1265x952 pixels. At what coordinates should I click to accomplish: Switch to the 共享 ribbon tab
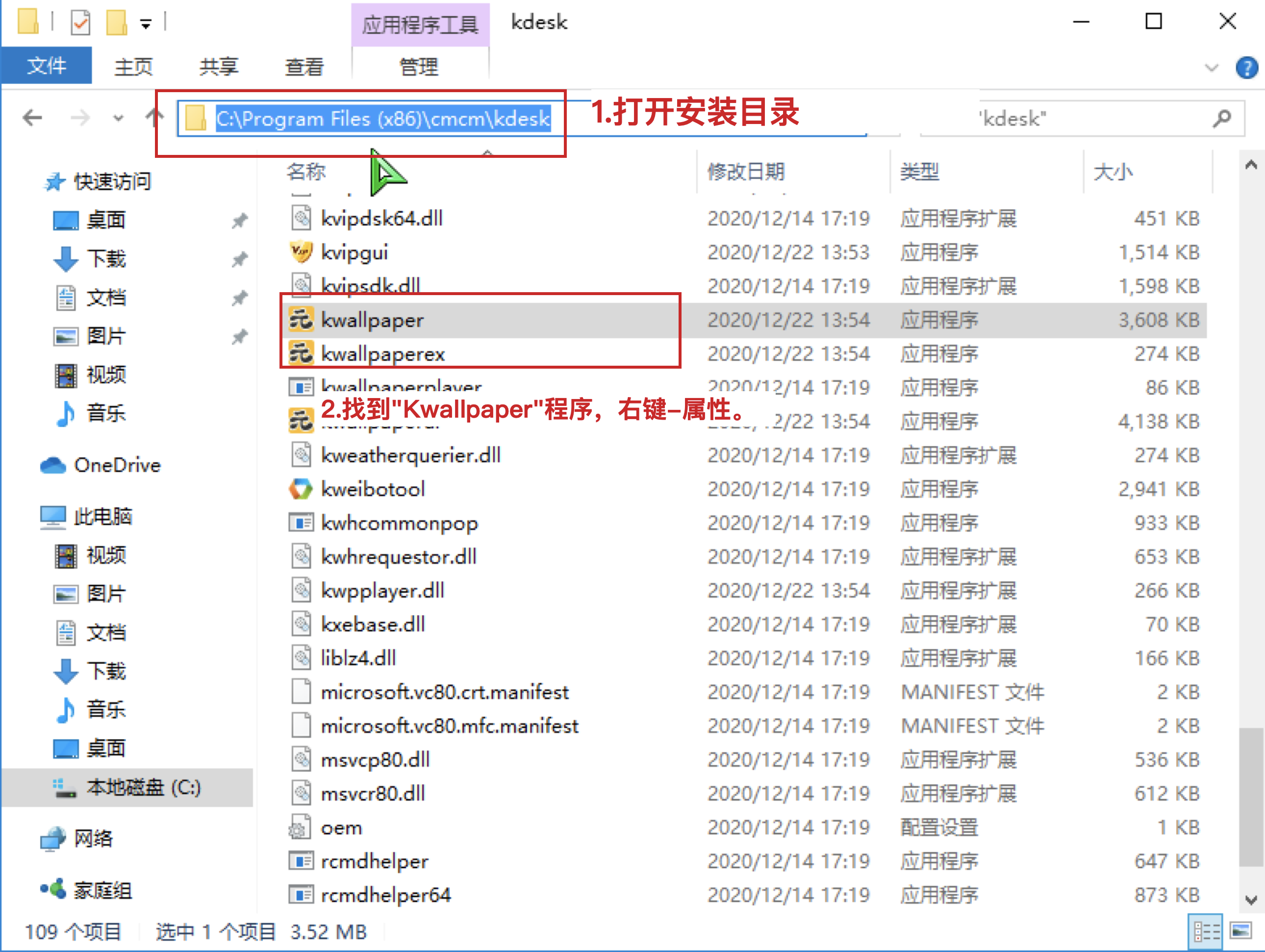[x=219, y=66]
